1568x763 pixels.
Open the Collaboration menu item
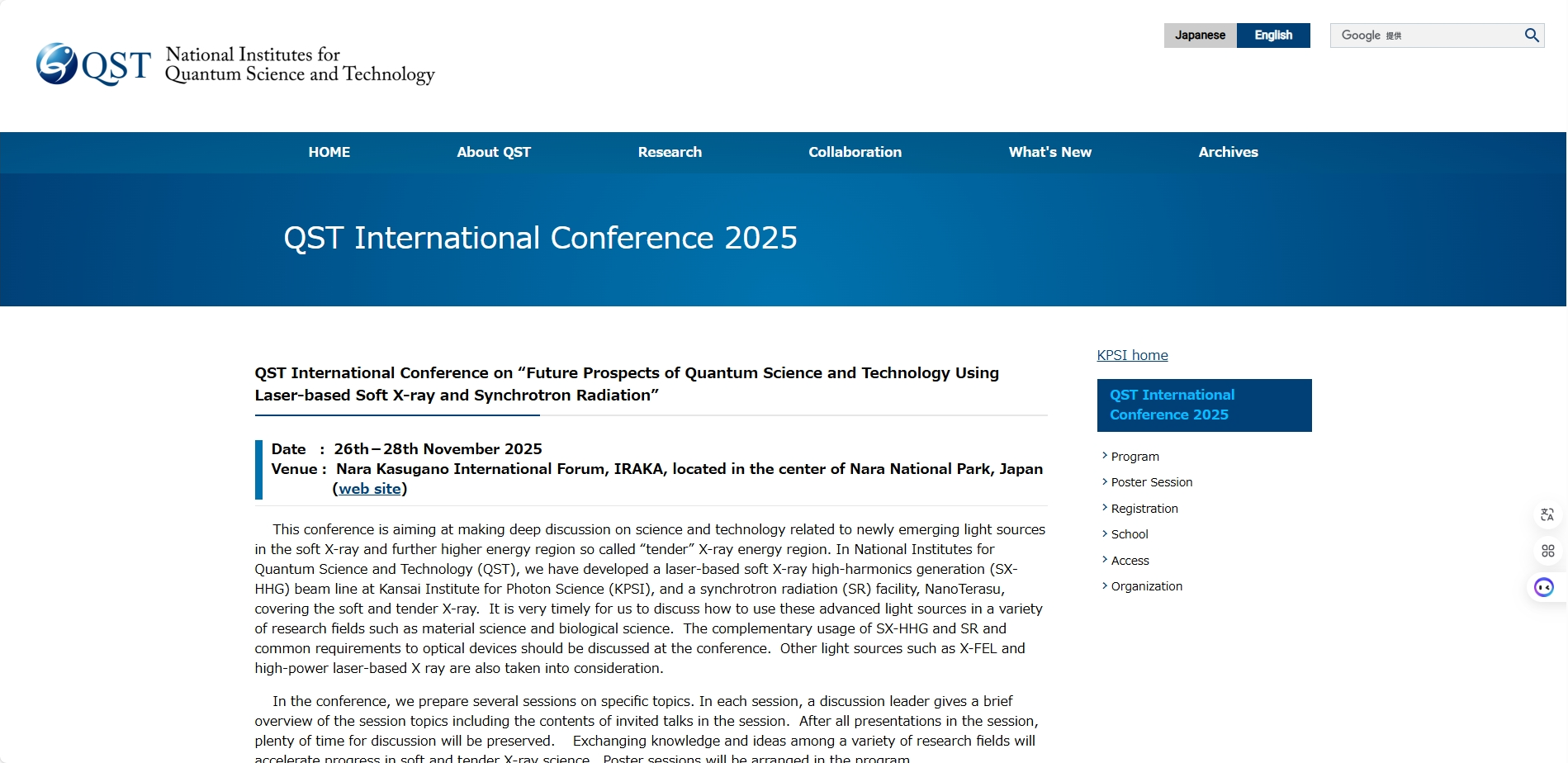pyautogui.click(x=855, y=152)
